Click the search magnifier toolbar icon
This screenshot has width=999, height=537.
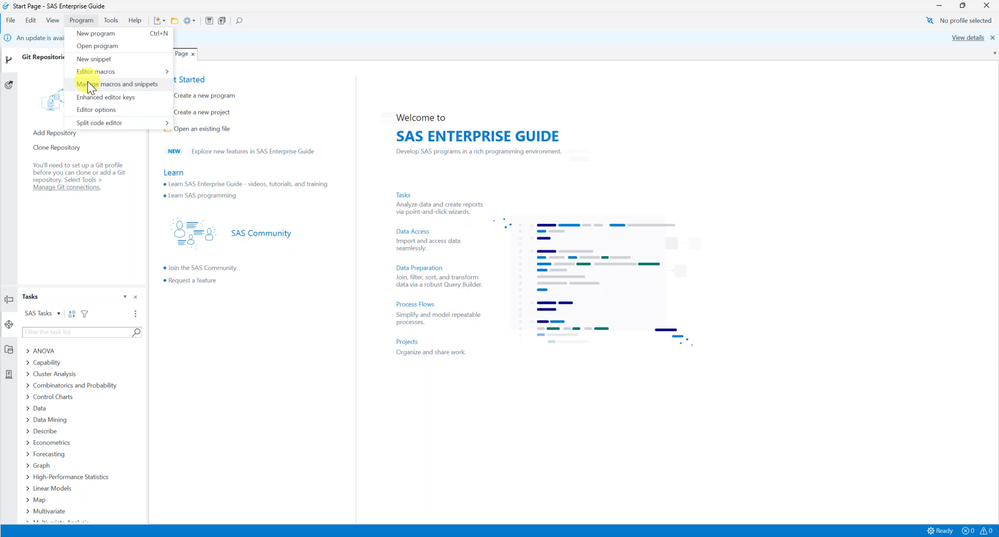click(239, 20)
